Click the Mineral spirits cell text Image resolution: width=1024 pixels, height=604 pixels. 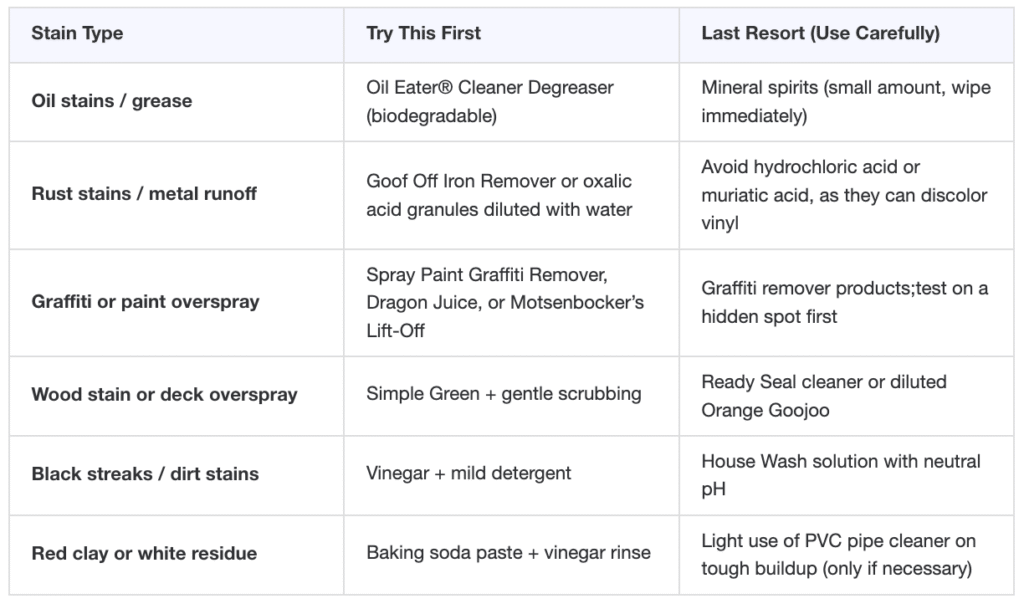point(845,101)
